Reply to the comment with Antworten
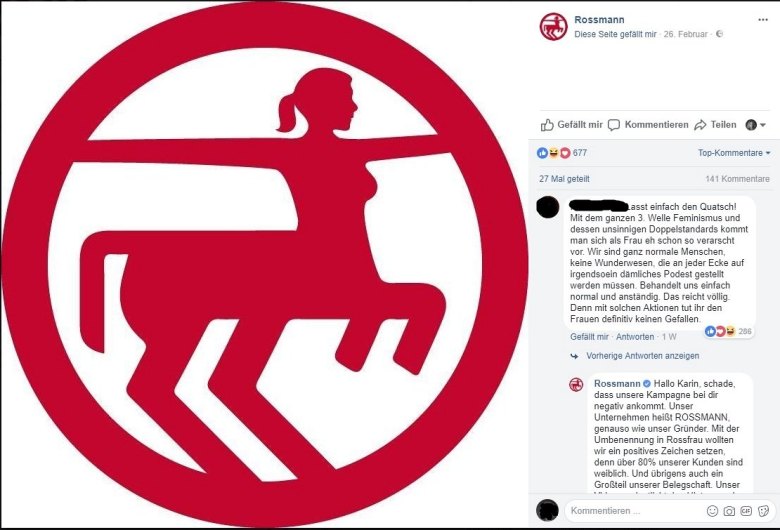The height and width of the screenshot is (530, 780). pyautogui.click(x=635, y=337)
